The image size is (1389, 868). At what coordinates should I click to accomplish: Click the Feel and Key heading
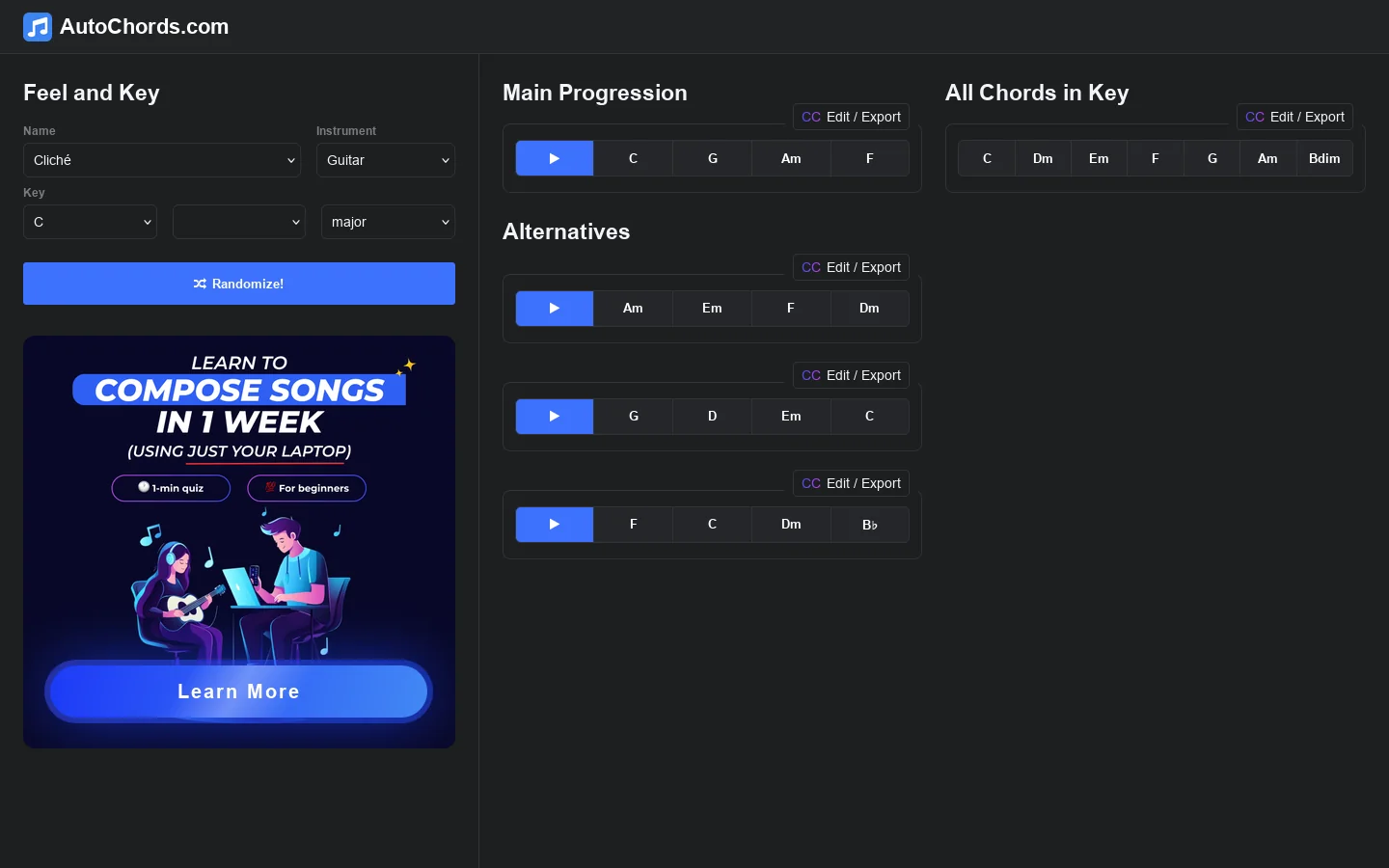pos(92,93)
